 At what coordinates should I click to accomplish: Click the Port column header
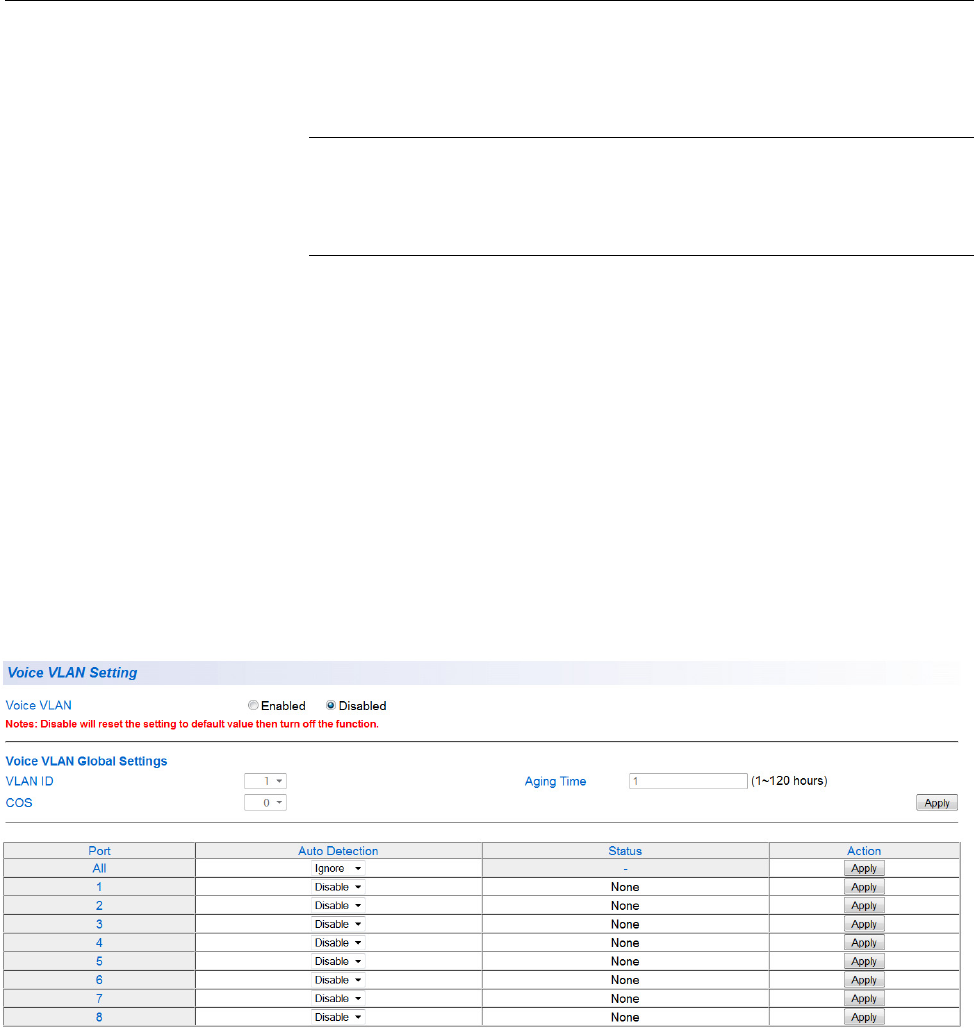click(x=99, y=851)
